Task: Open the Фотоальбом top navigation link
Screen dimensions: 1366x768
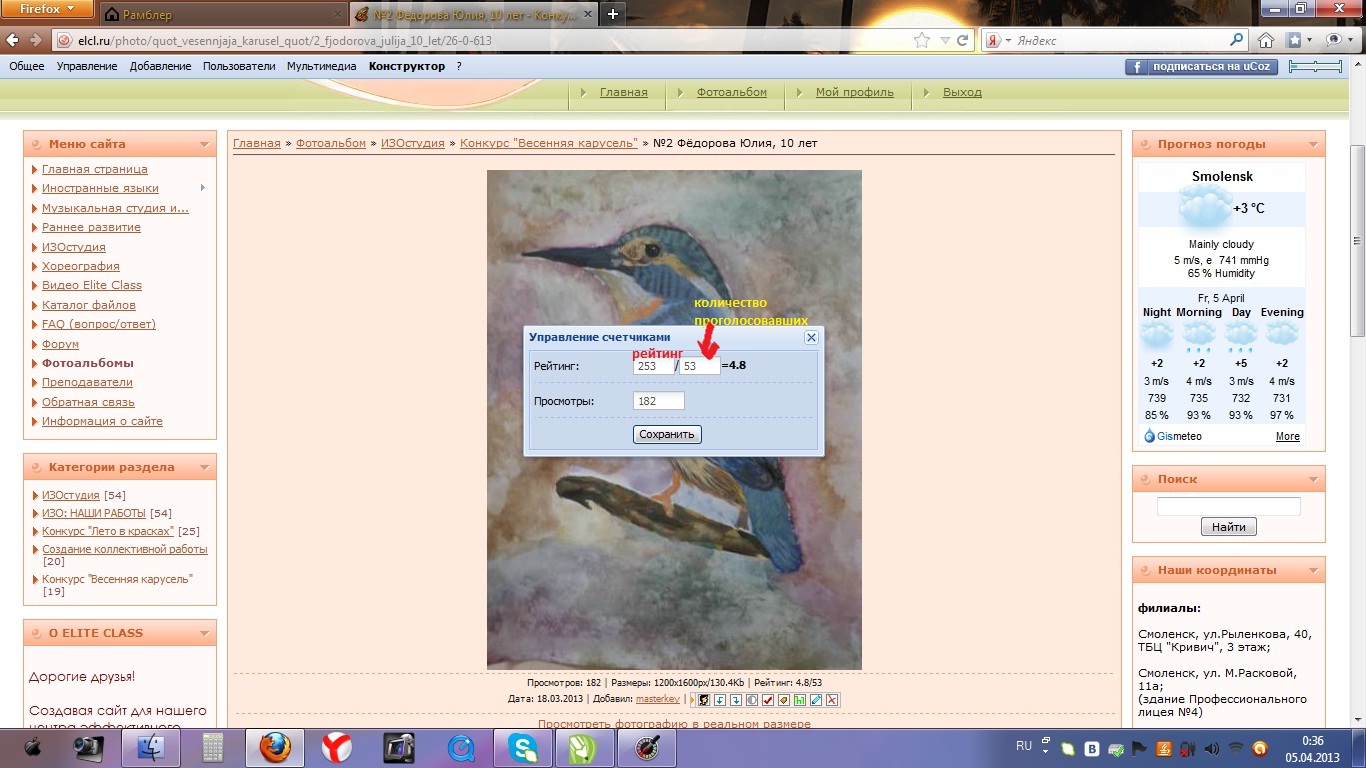Action: 732,92
